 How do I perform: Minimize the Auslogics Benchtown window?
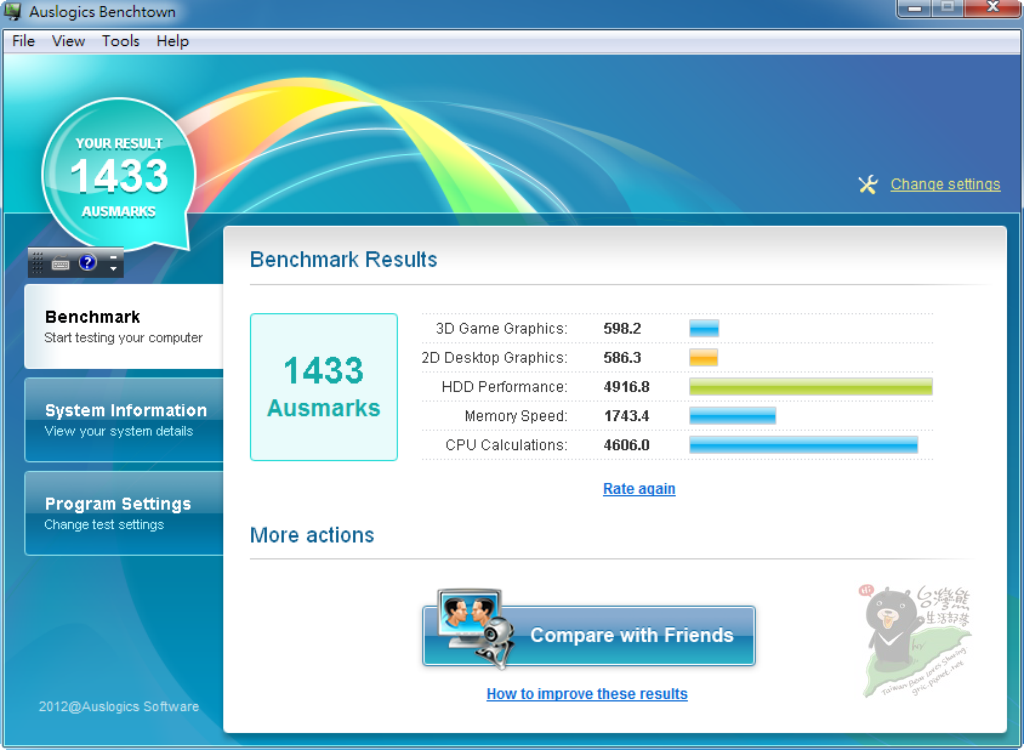(915, 8)
